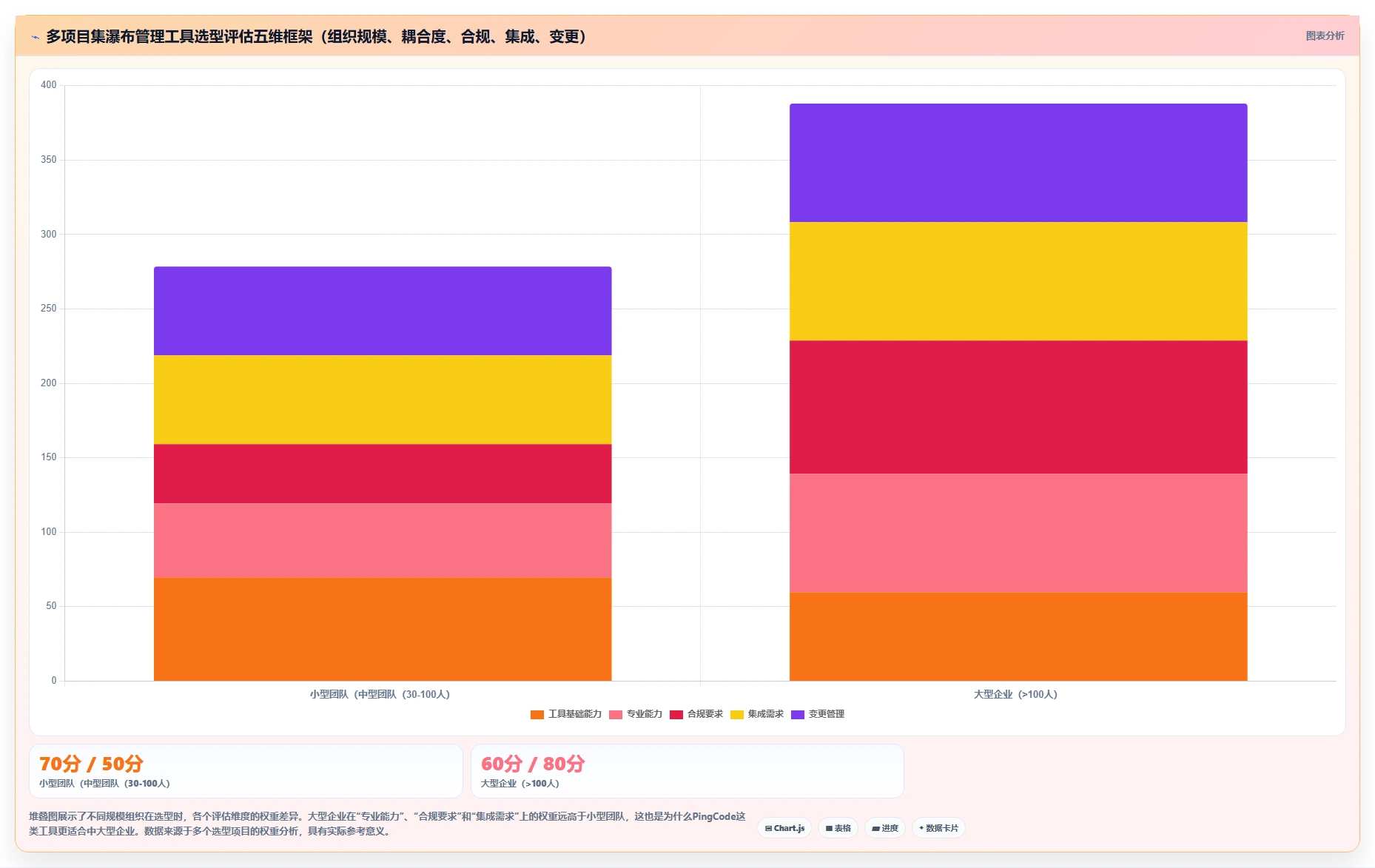The height and width of the screenshot is (868, 1375).
Task: Click the 大型企业 caption in second stat card
Action: (x=520, y=784)
